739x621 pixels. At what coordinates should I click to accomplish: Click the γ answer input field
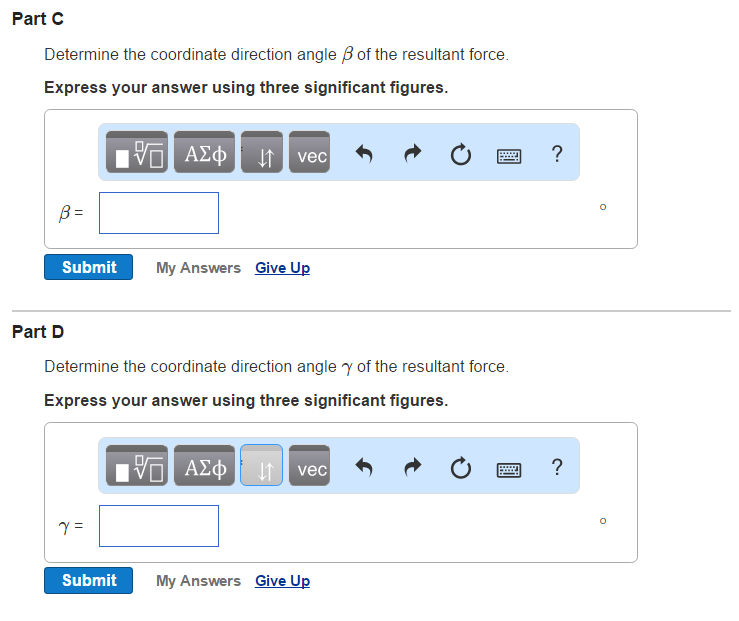pos(159,526)
